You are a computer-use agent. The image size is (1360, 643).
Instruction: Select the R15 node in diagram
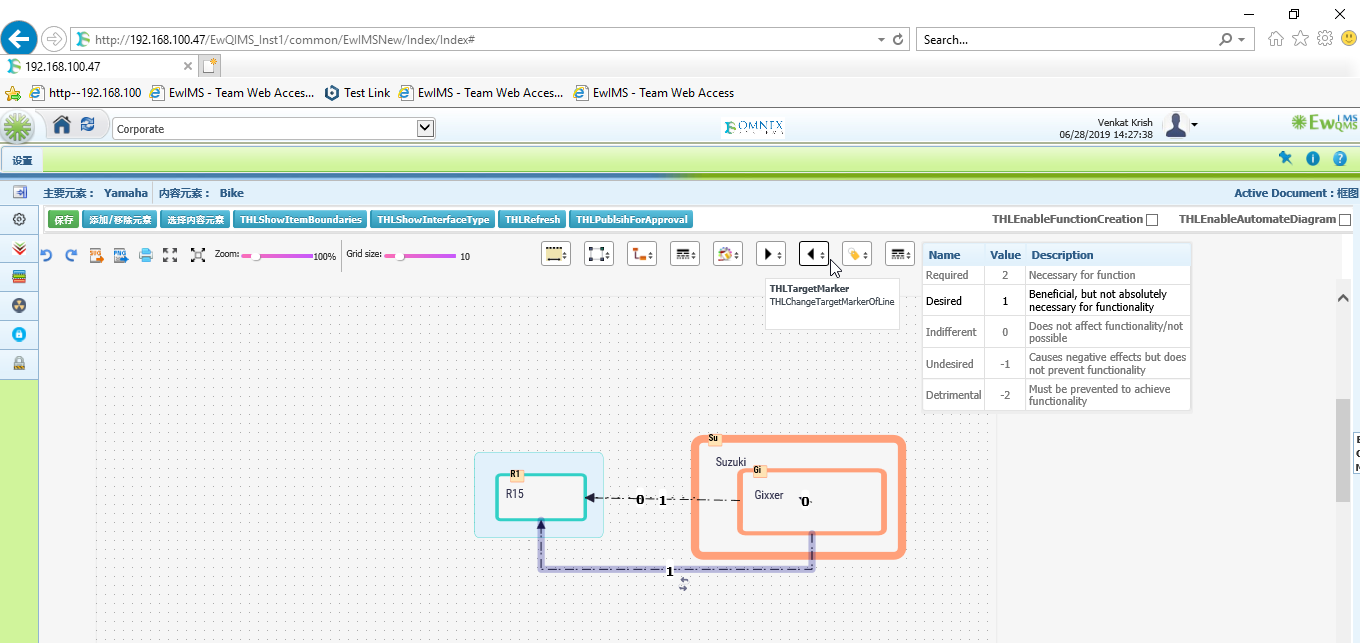click(541, 497)
